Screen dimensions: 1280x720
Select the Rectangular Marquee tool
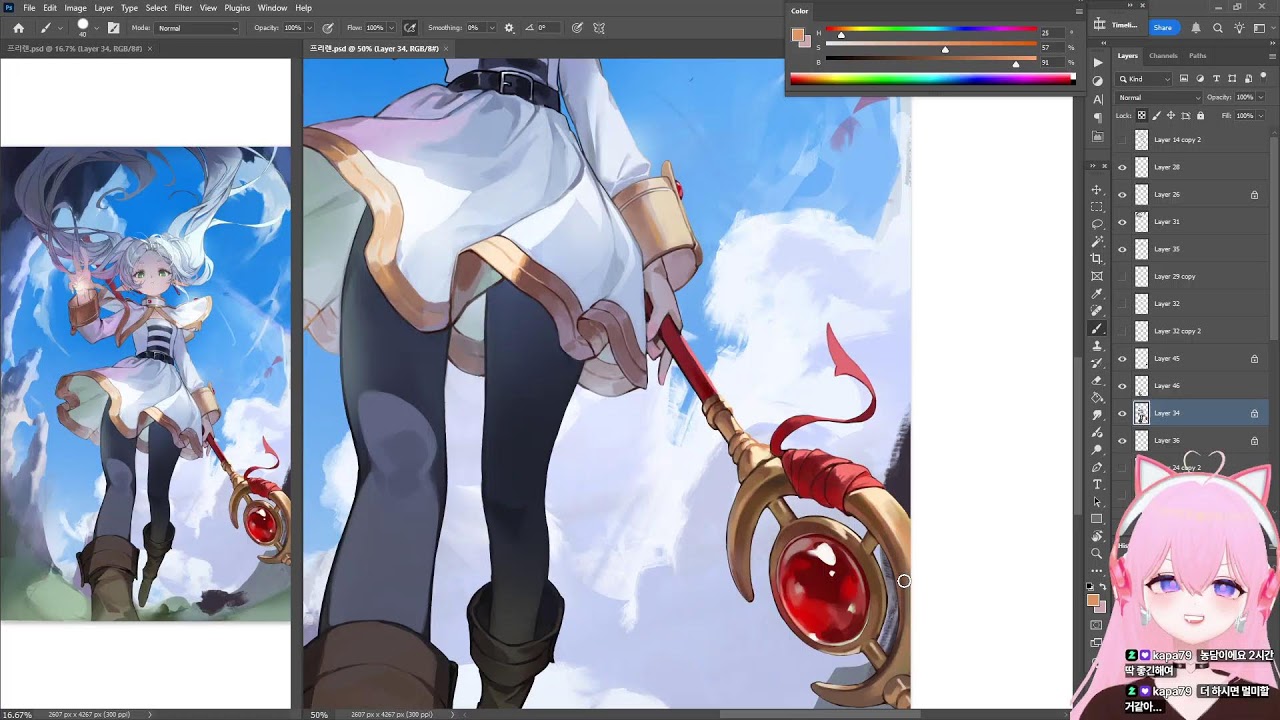1097,207
